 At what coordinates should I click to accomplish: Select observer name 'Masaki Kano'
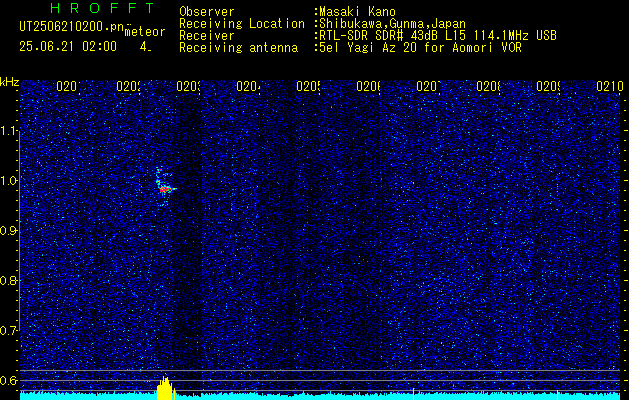click(357, 12)
